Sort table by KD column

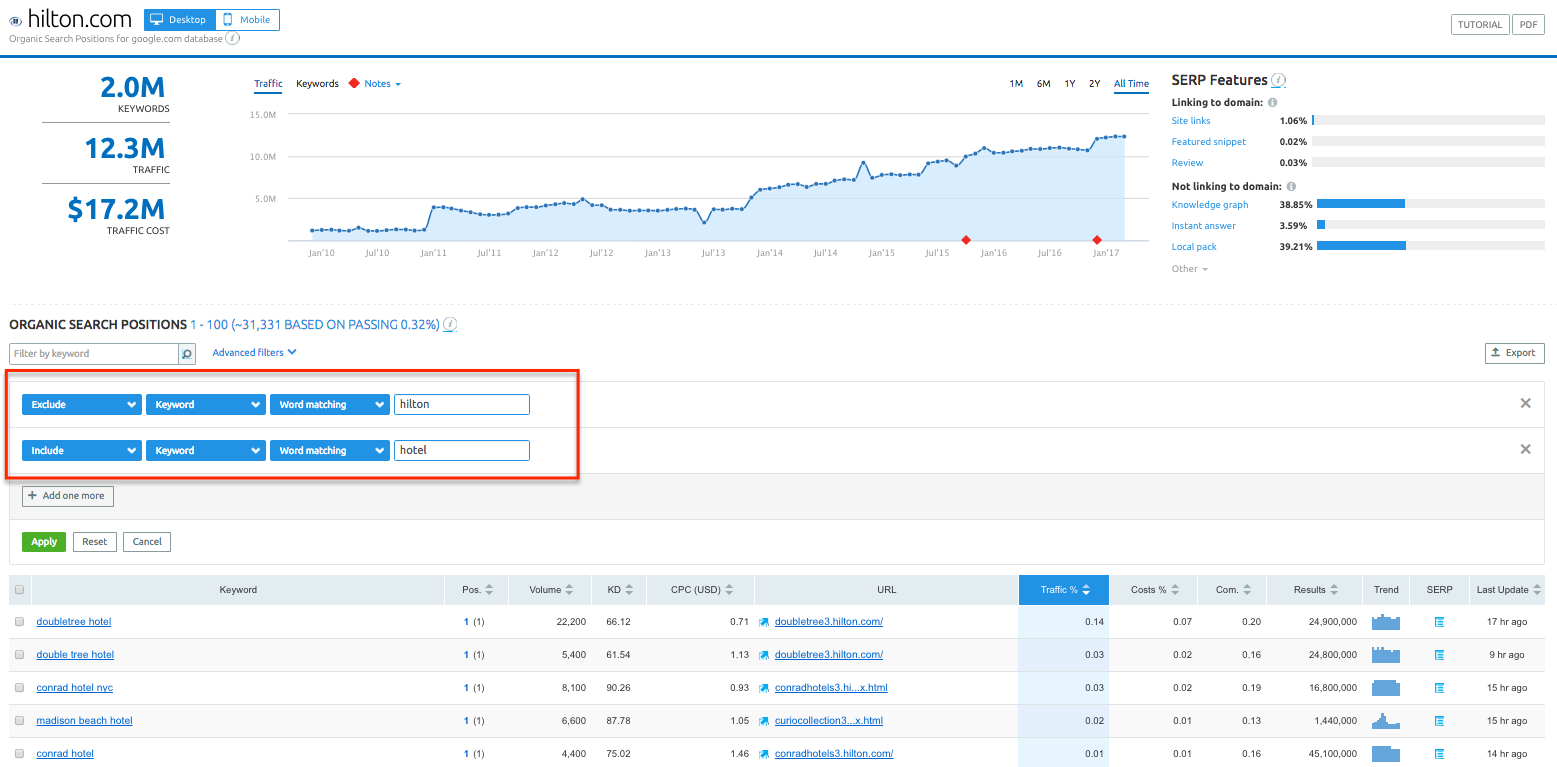point(619,590)
